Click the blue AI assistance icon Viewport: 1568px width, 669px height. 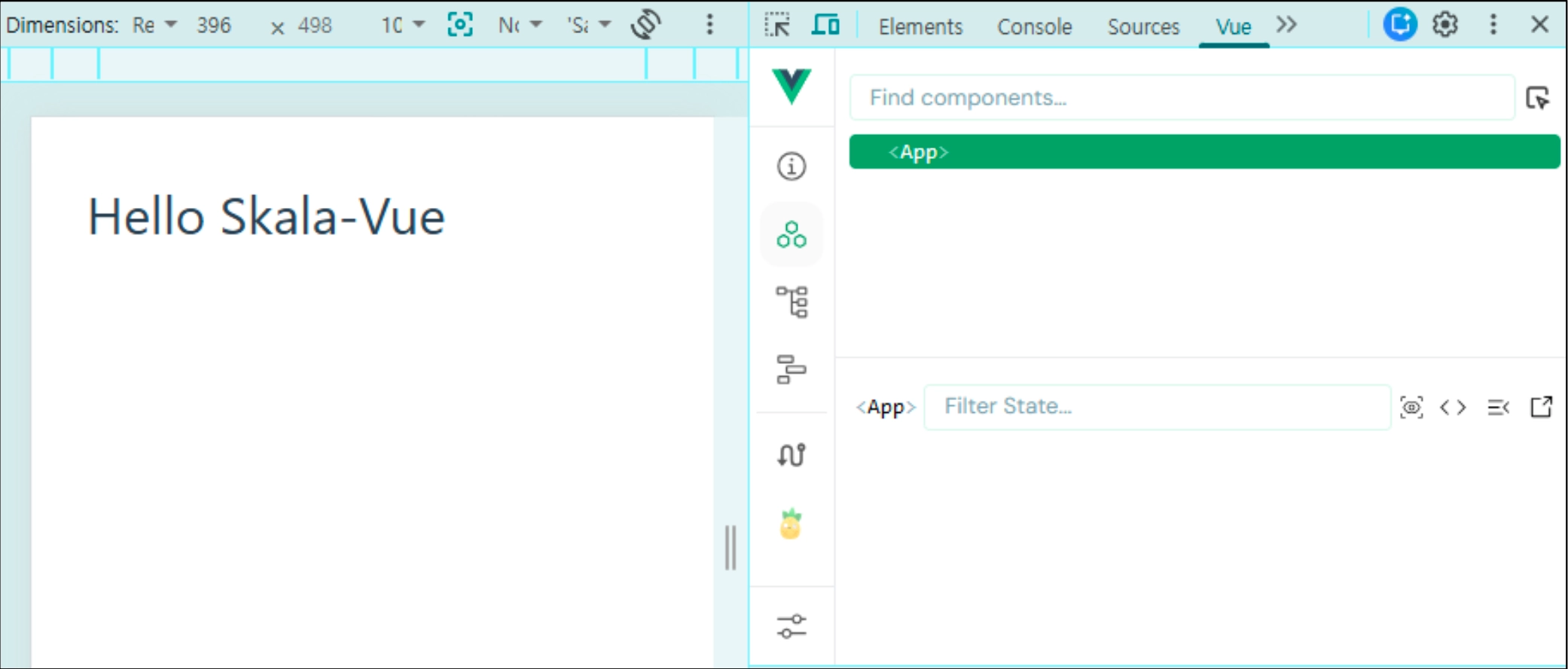pyautogui.click(x=1400, y=25)
